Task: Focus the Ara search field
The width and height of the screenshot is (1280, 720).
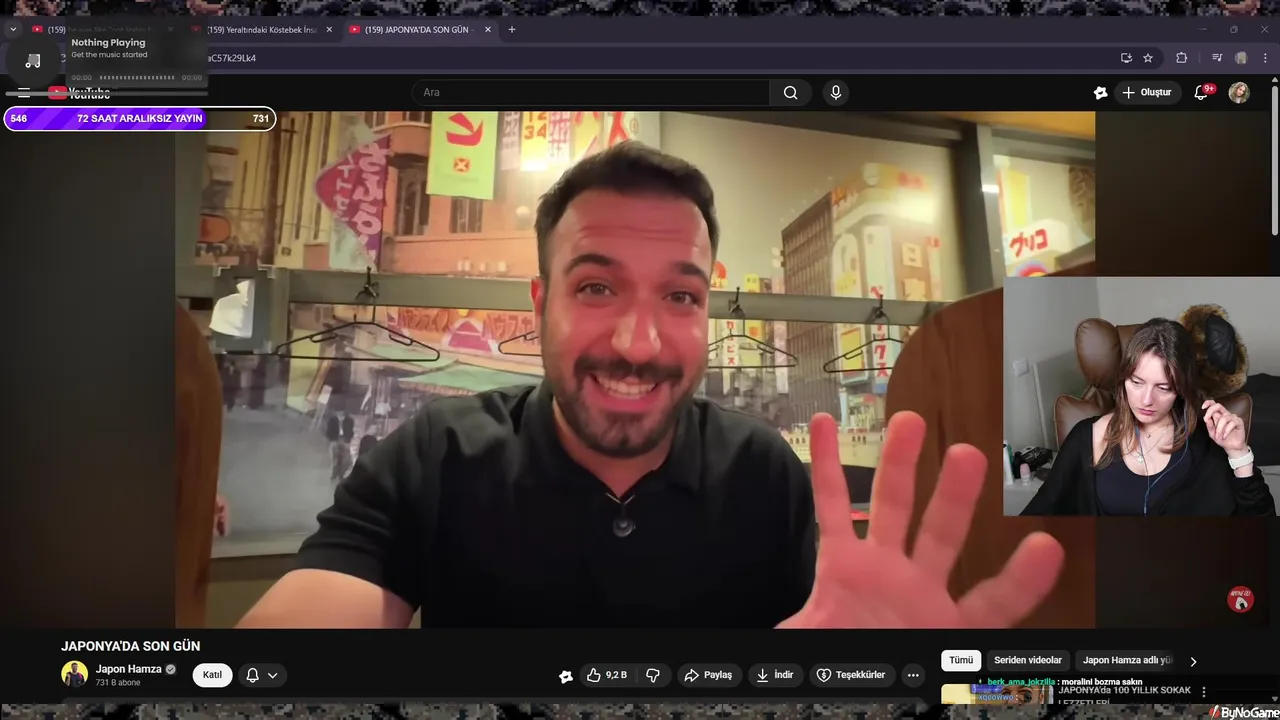Action: (x=590, y=93)
